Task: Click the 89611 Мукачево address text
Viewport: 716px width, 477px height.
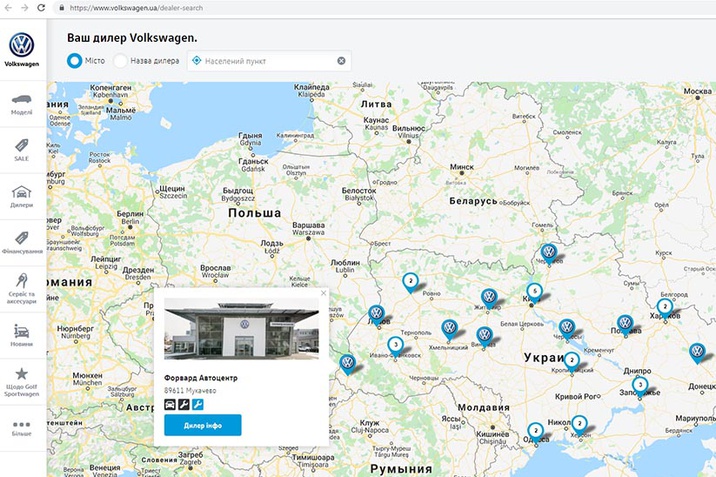Action: 190,391
